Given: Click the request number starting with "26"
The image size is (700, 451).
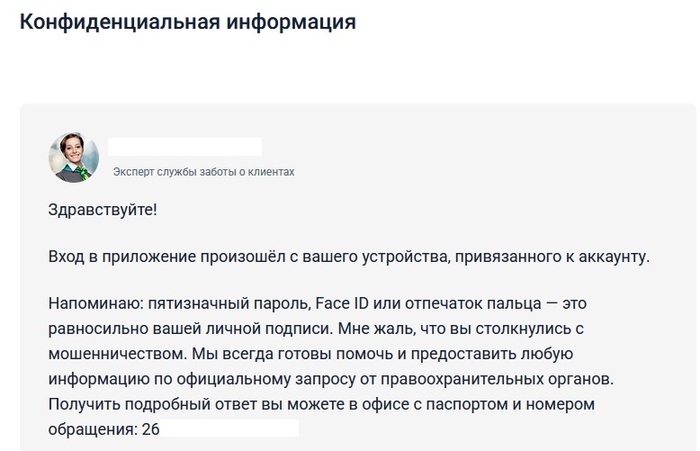Looking at the screenshot, I should pos(151,430).
